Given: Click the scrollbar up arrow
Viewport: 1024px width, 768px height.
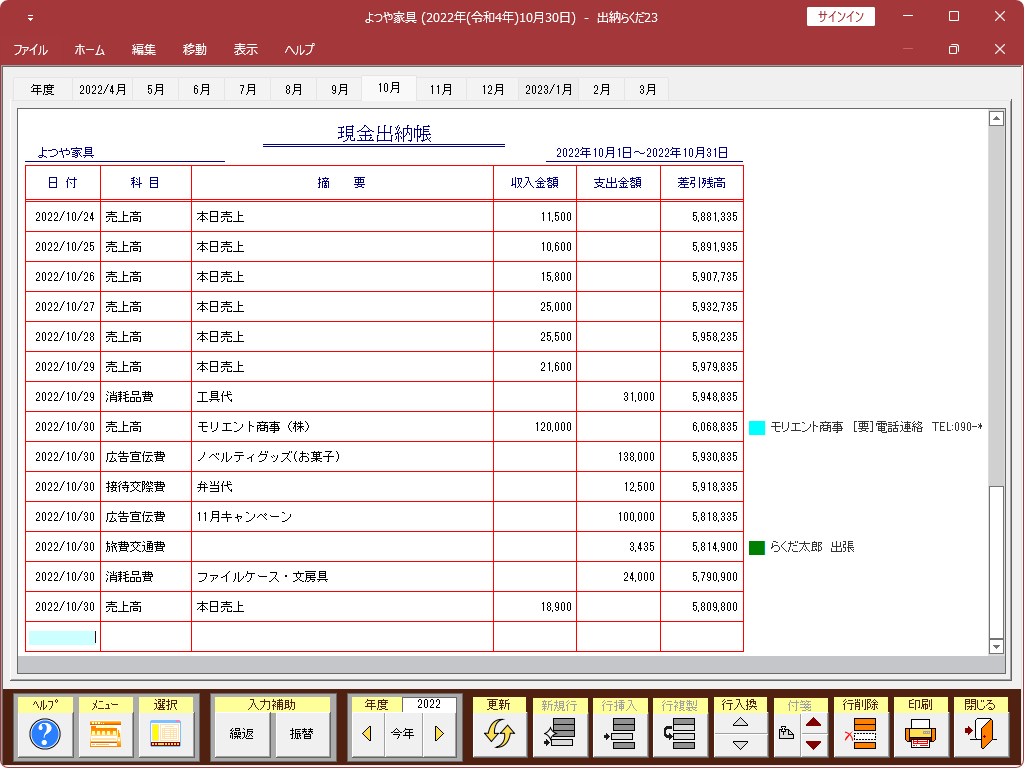Looking at the screenshot, I should (x=996, y=118).
